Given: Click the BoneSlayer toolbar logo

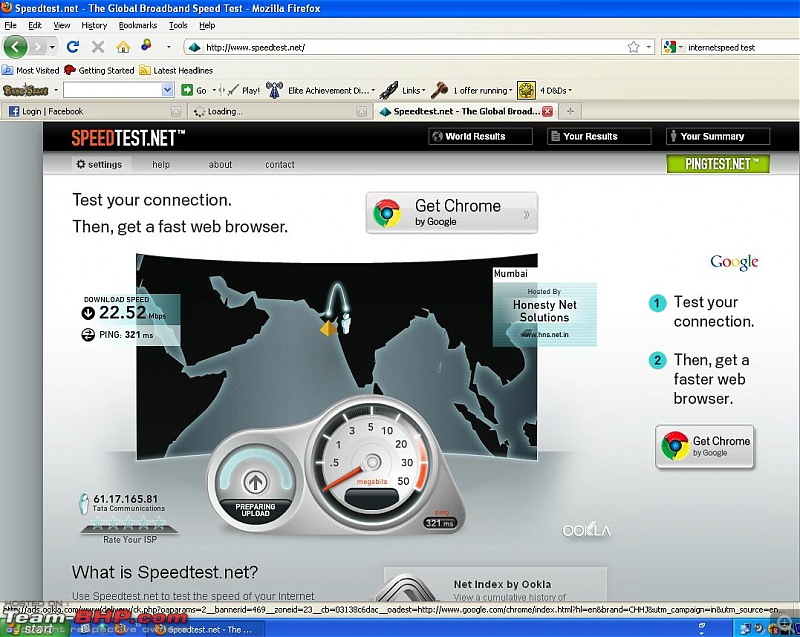Looking at the screenshot, I should click(x=26, y=90).
